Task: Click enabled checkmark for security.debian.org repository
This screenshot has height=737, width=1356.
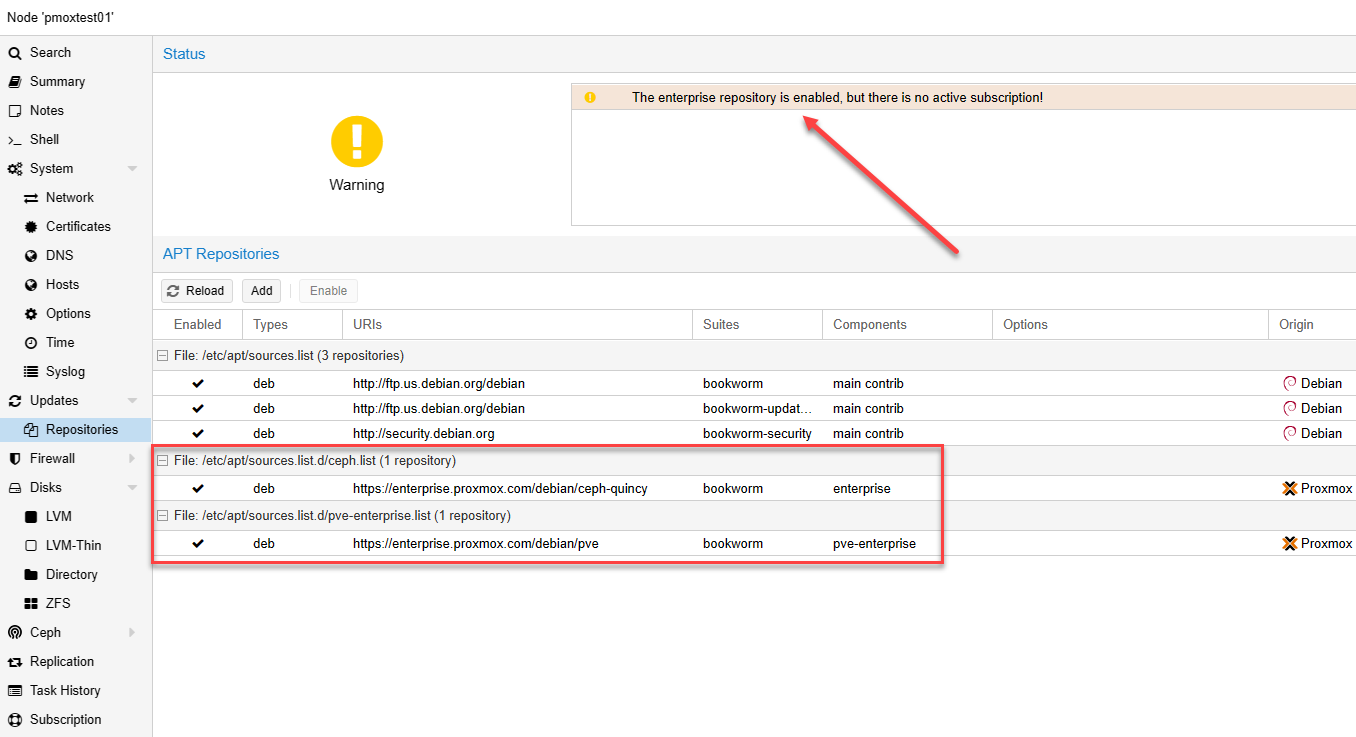Action: (198, 434)
